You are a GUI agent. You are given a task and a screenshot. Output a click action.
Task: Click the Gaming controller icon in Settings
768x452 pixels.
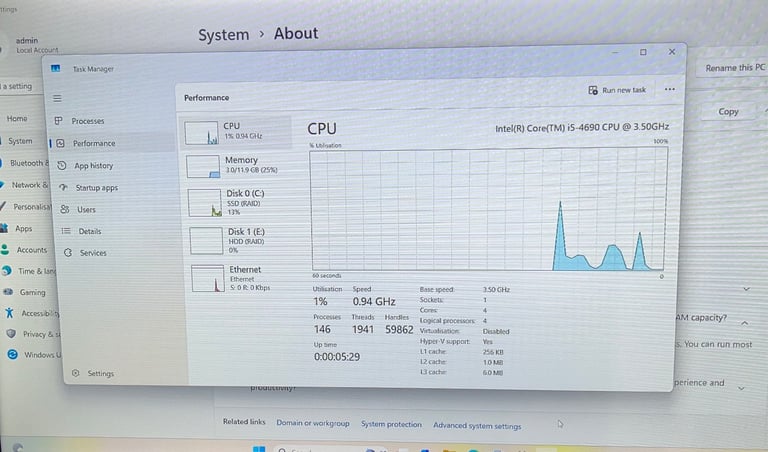8,292
